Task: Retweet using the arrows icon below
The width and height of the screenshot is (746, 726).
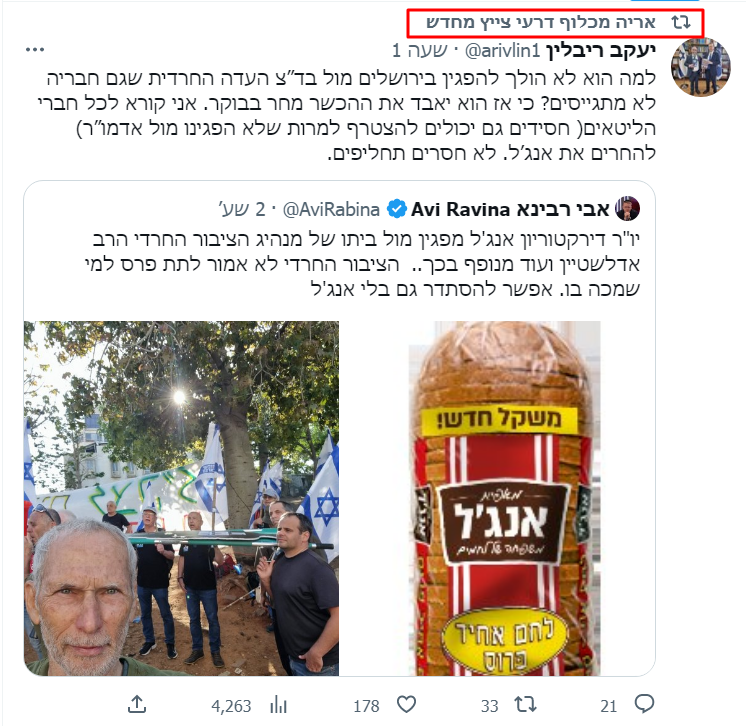Action: coord(525,705)
